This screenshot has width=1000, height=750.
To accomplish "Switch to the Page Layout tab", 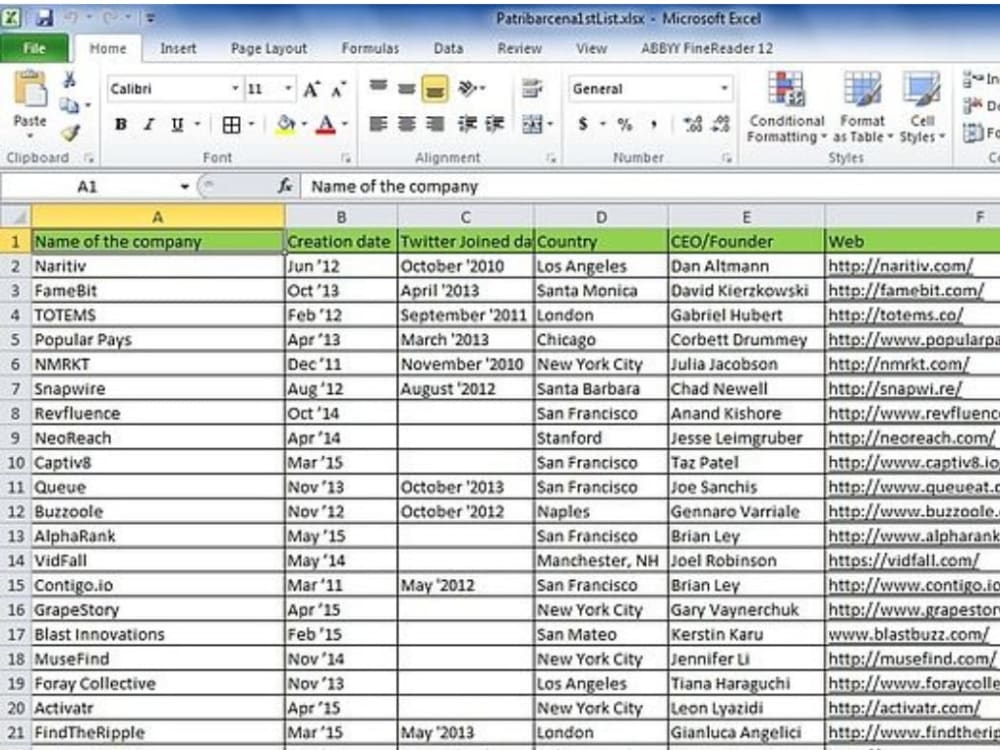I will pos(268,48).
